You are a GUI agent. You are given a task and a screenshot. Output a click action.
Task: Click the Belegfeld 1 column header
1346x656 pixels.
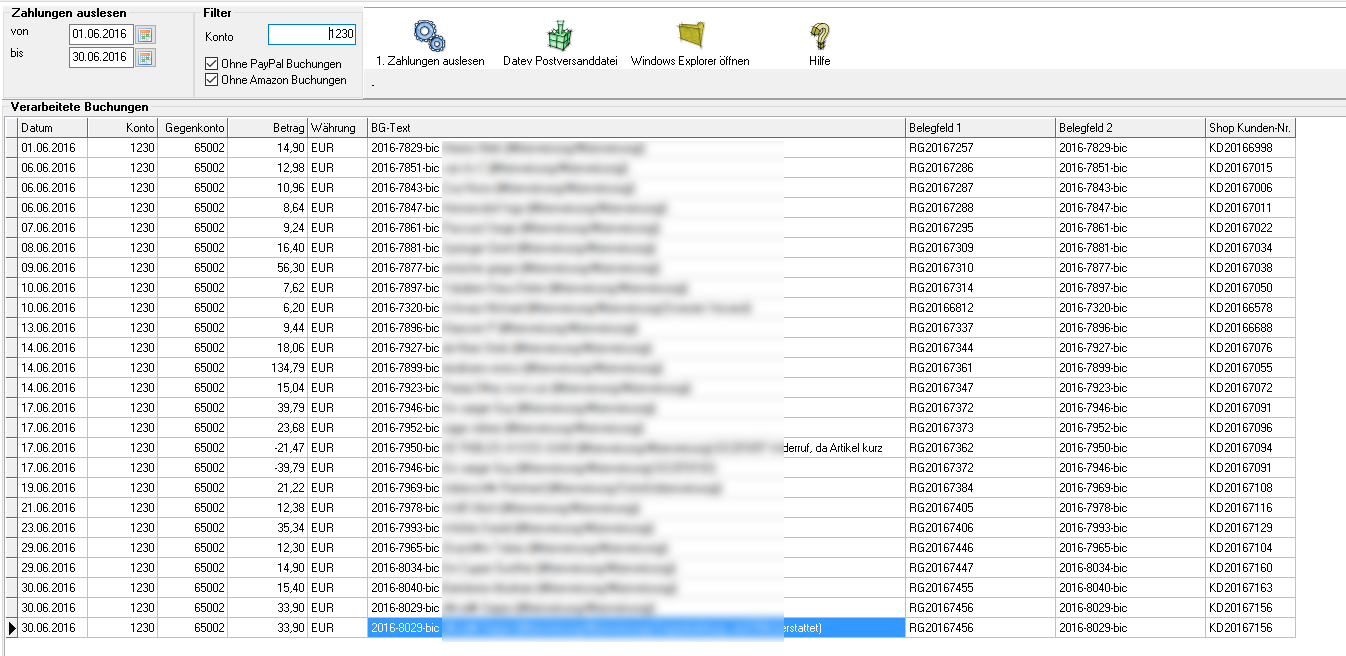pos(980,128)
